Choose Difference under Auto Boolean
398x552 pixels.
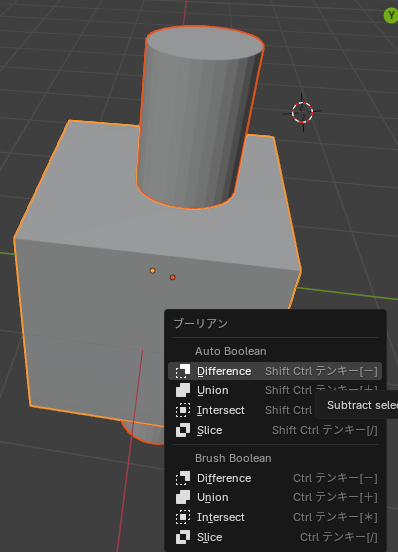275,371
